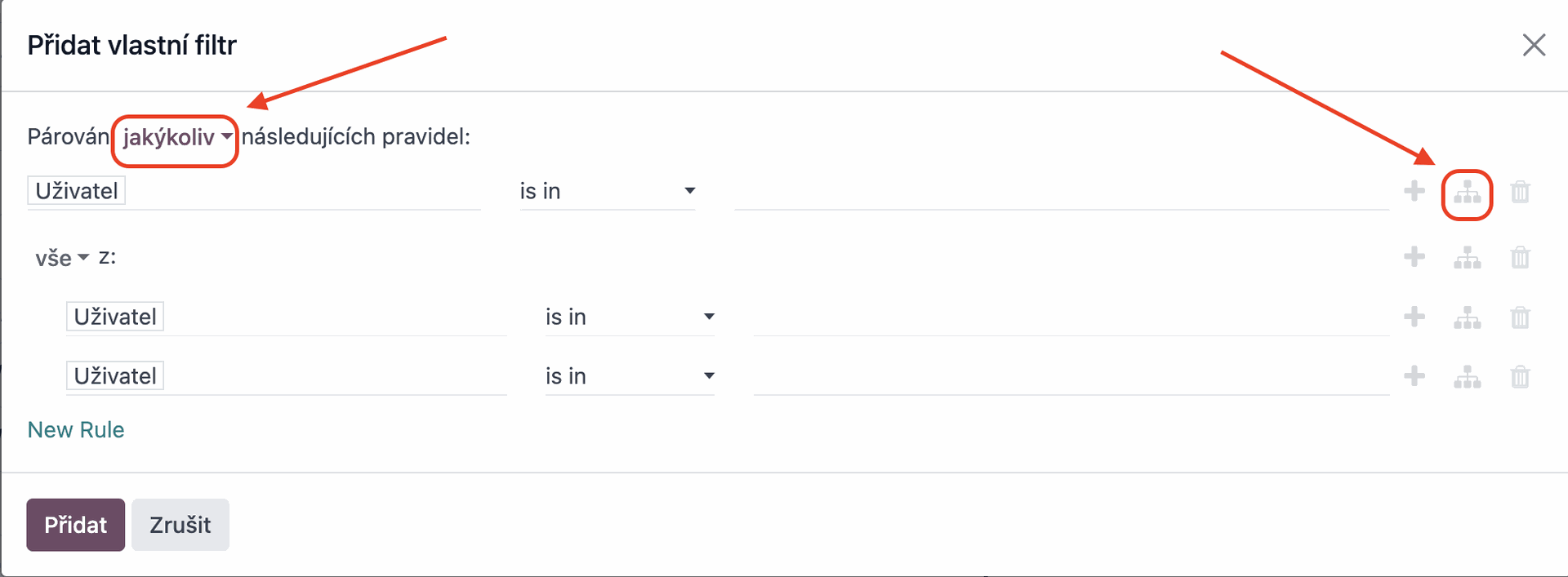Open the first rule's 'is in' operator dropdown
The width and height of the screenshot is (1568, 577).
click(x=608, y=191)
